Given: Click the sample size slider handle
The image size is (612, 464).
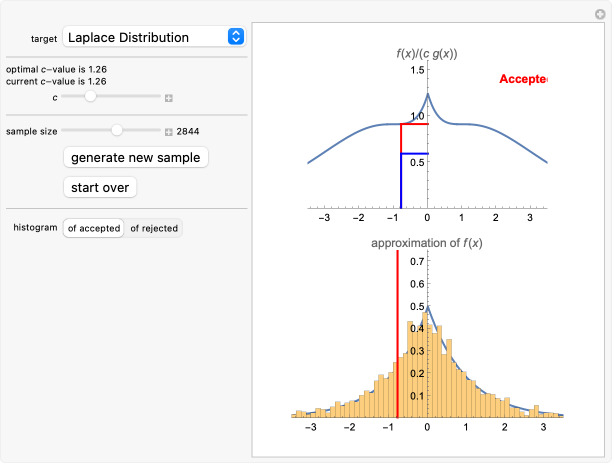Looking at the screenshot, I should point(117,130).
